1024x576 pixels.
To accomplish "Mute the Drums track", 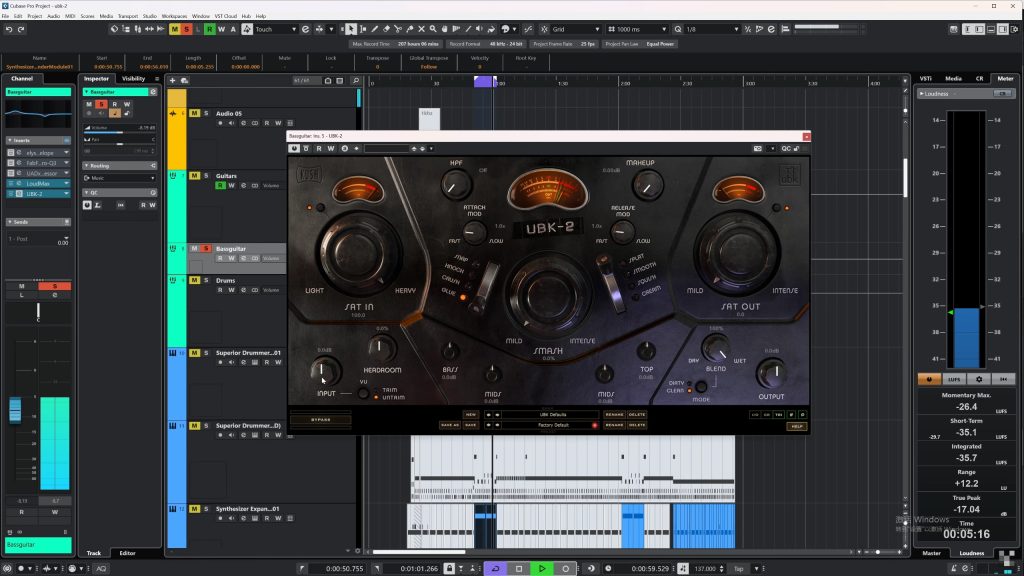I will click(x=195, y=280).
